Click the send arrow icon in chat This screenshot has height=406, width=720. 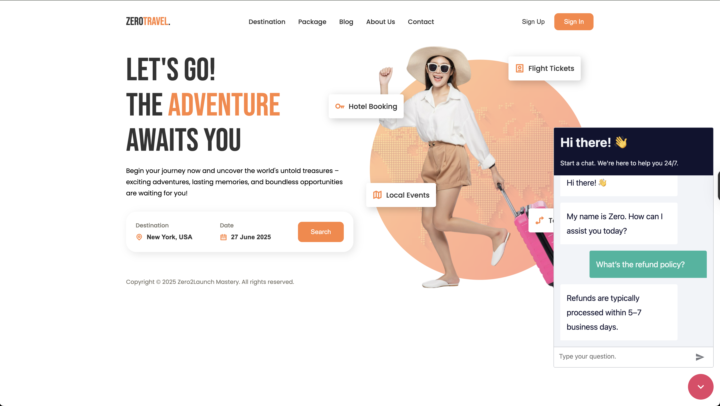[699, 357]
